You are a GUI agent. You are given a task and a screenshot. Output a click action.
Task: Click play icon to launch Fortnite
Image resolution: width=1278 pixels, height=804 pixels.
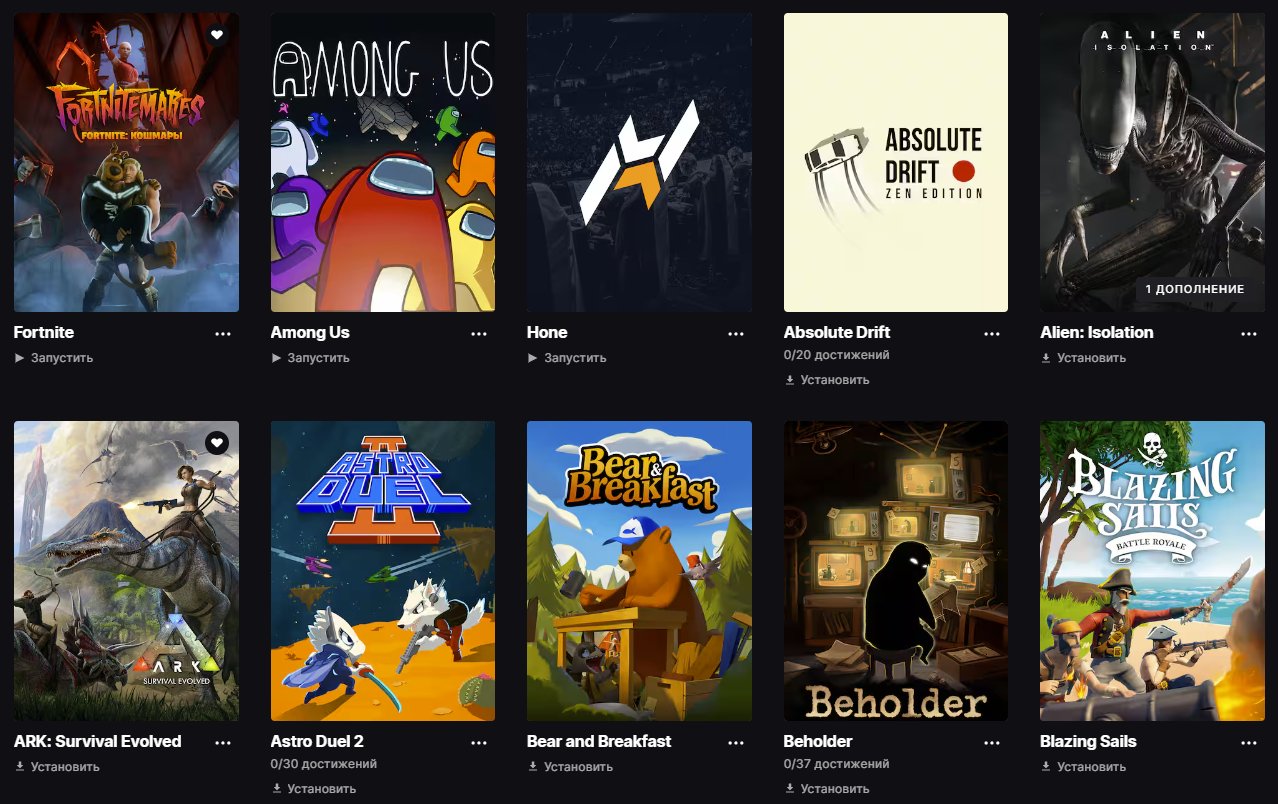pos(19,358)
